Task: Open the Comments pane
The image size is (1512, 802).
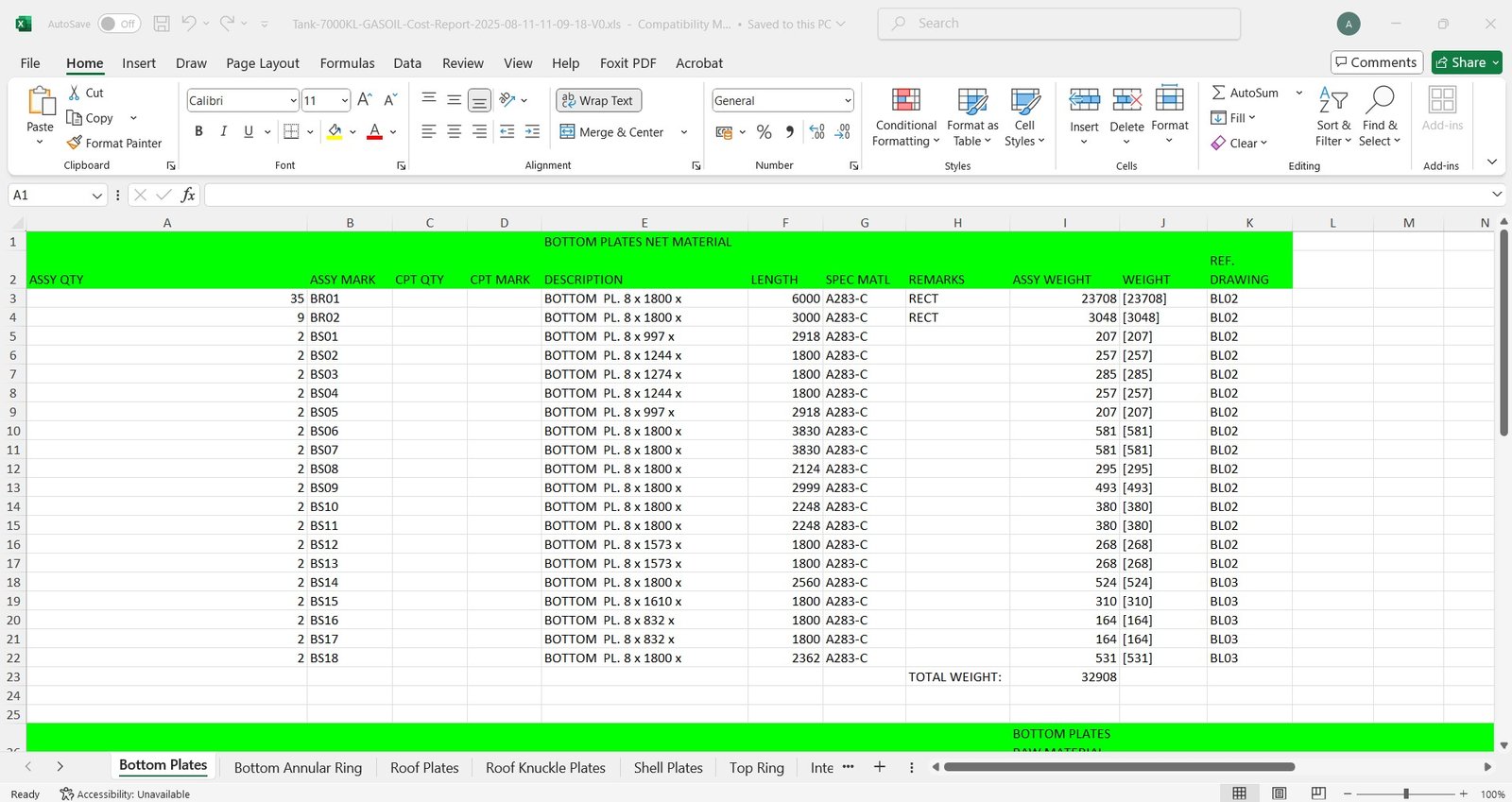Action: click(1376, 62)
